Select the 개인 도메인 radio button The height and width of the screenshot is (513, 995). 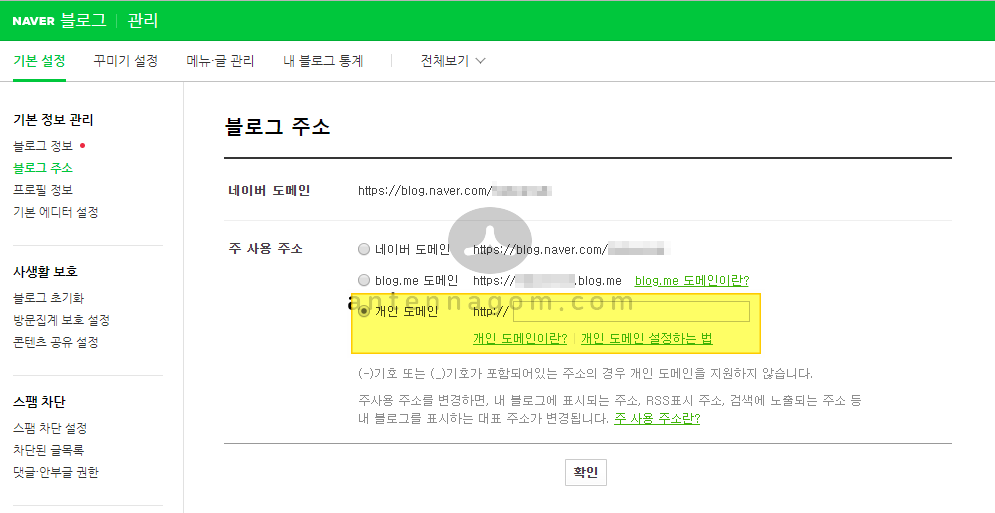click(x=364, y=312)
